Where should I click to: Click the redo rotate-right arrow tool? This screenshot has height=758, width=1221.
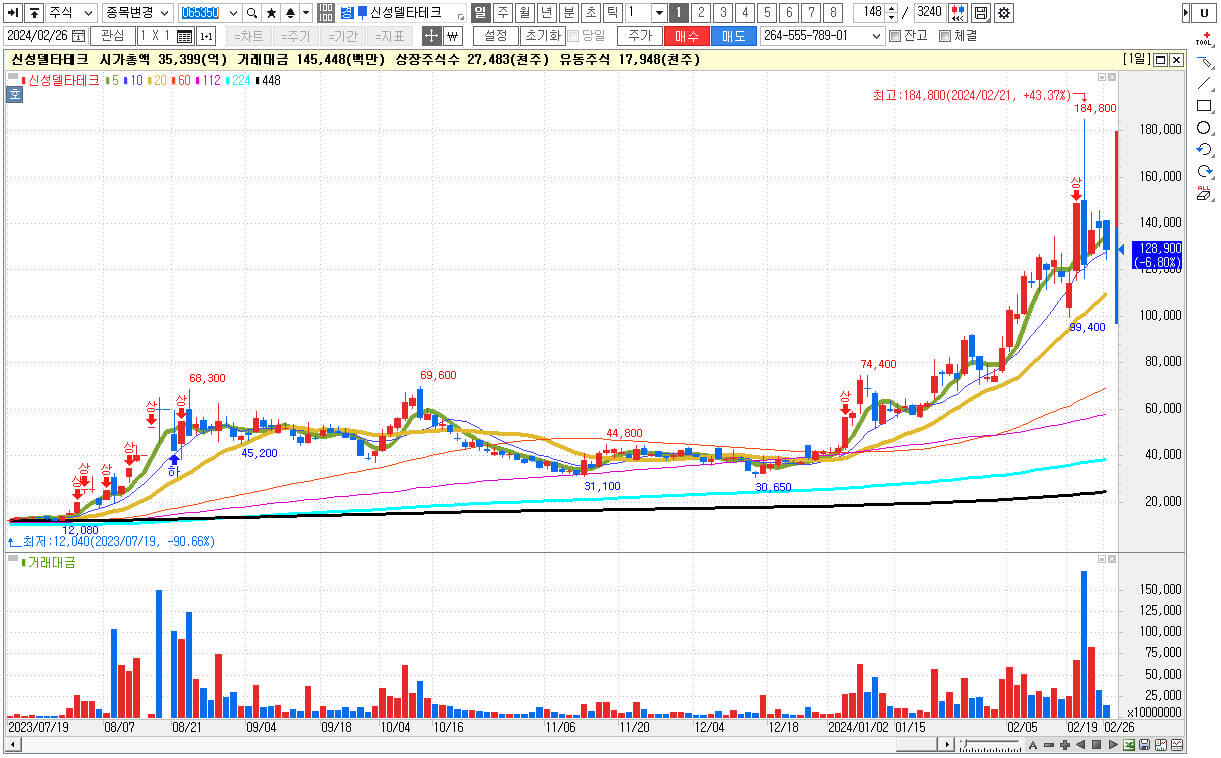click(1205, 172)
